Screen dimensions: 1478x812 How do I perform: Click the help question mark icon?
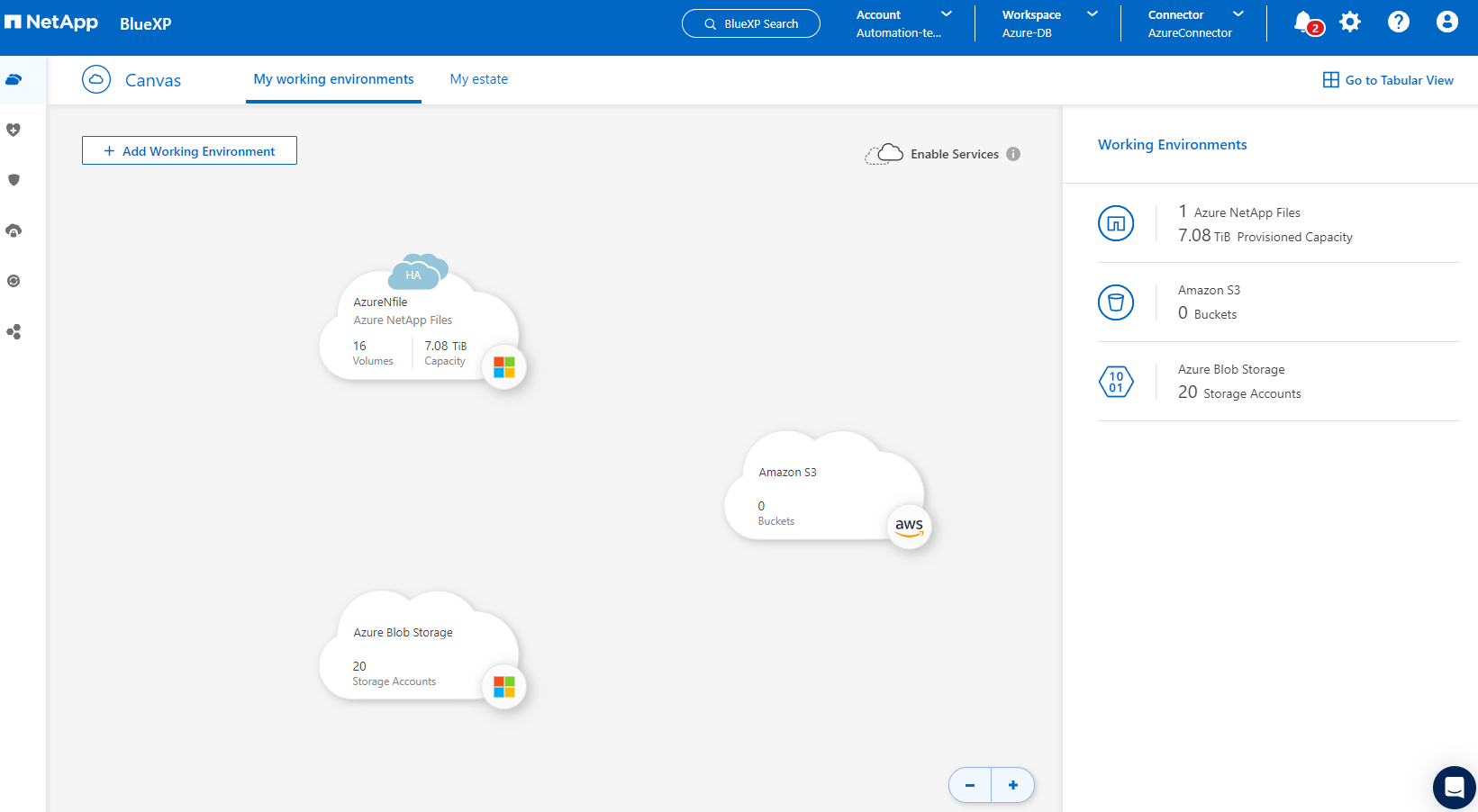1398,23
